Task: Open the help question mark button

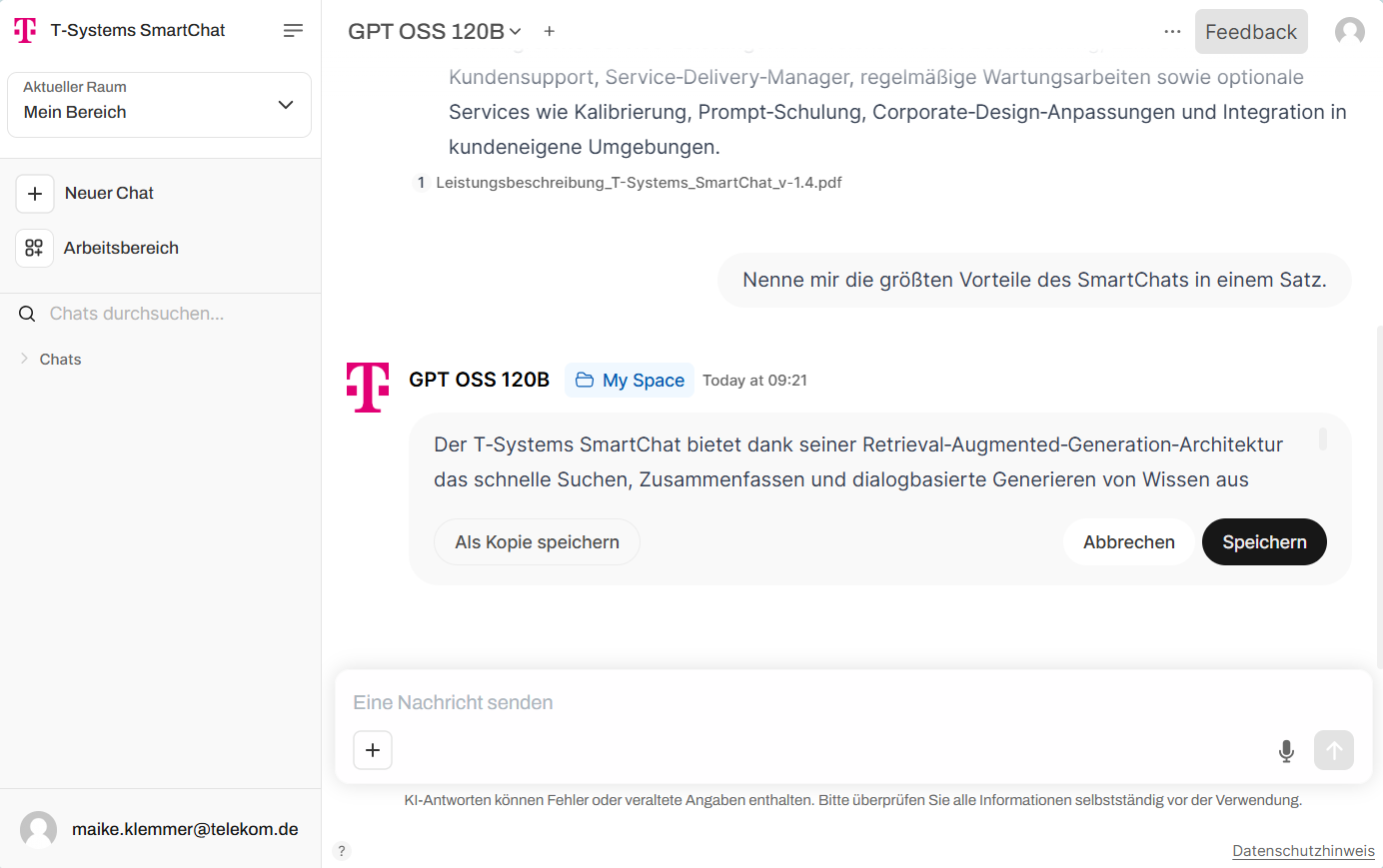Action: click(x=342, y=851)
